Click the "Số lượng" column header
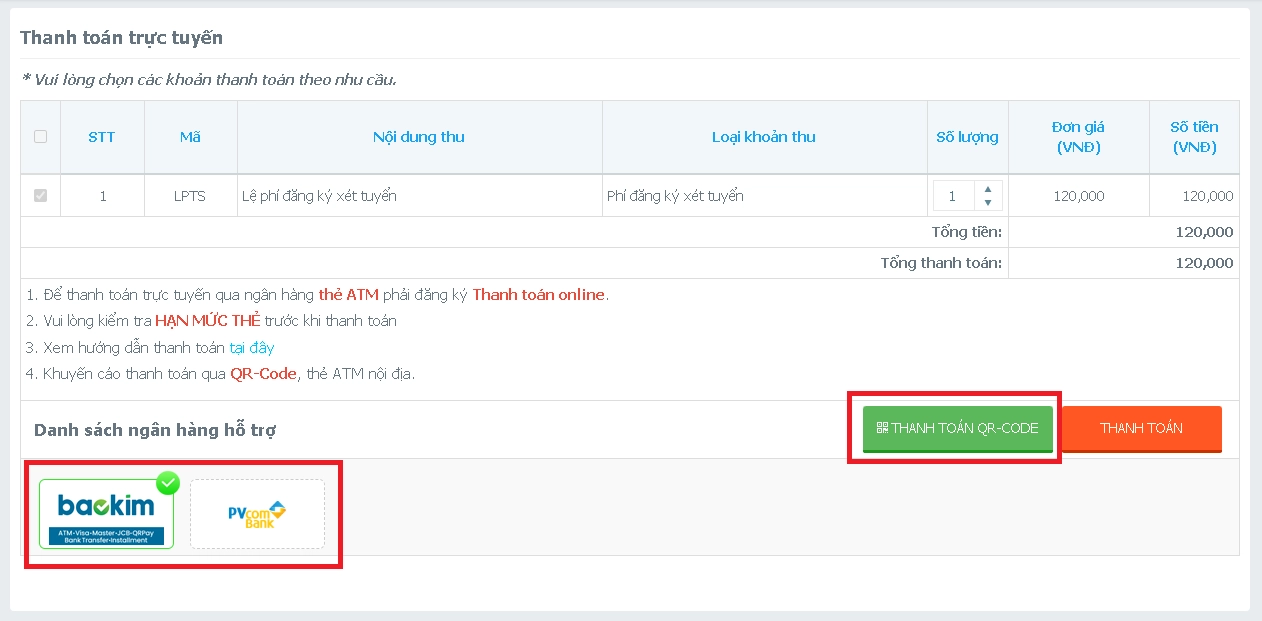Screen dimensions: 1262x621 point(967,137)
